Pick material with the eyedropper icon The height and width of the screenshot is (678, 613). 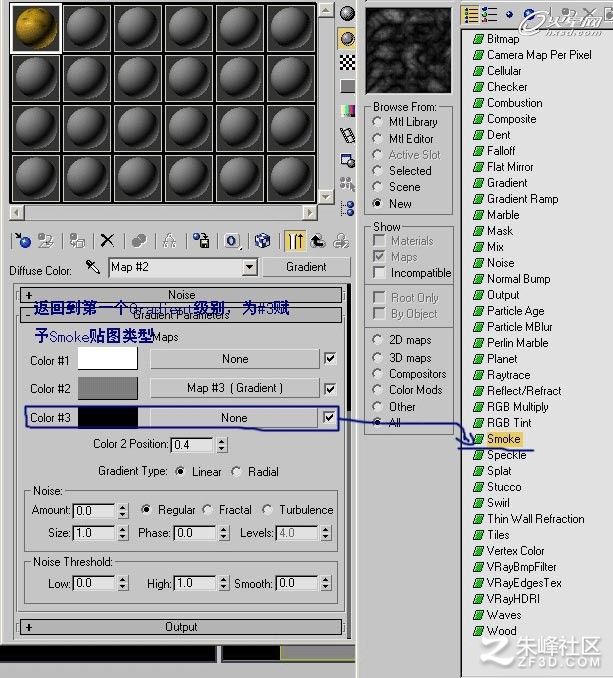coord(93,267)
